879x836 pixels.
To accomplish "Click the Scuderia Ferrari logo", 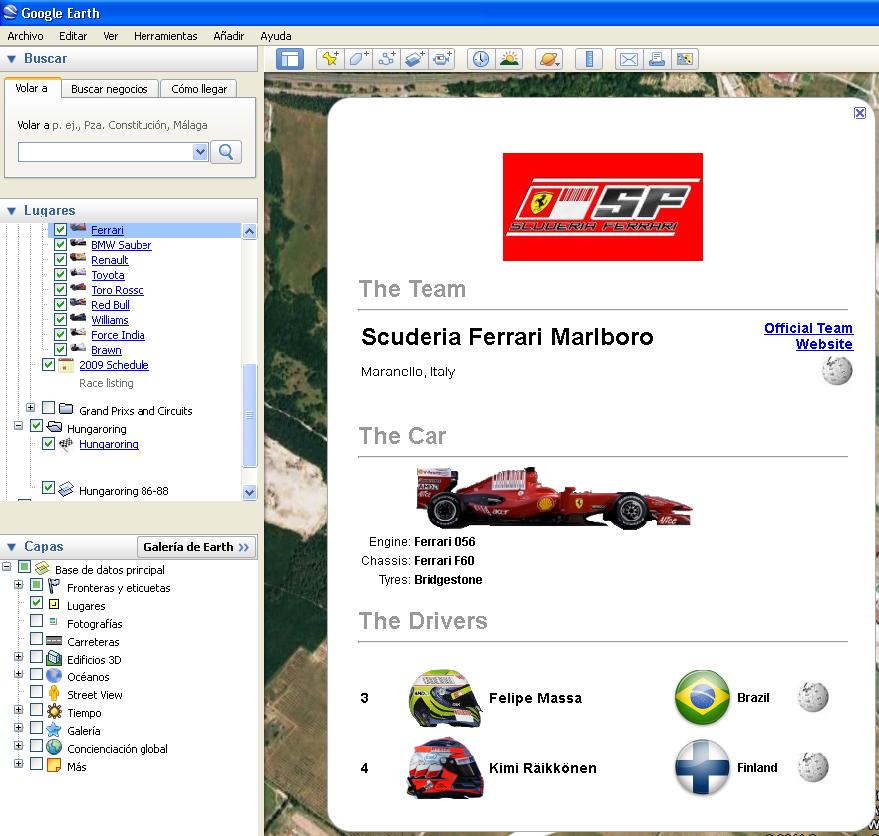I will click(x=603, y=207).
